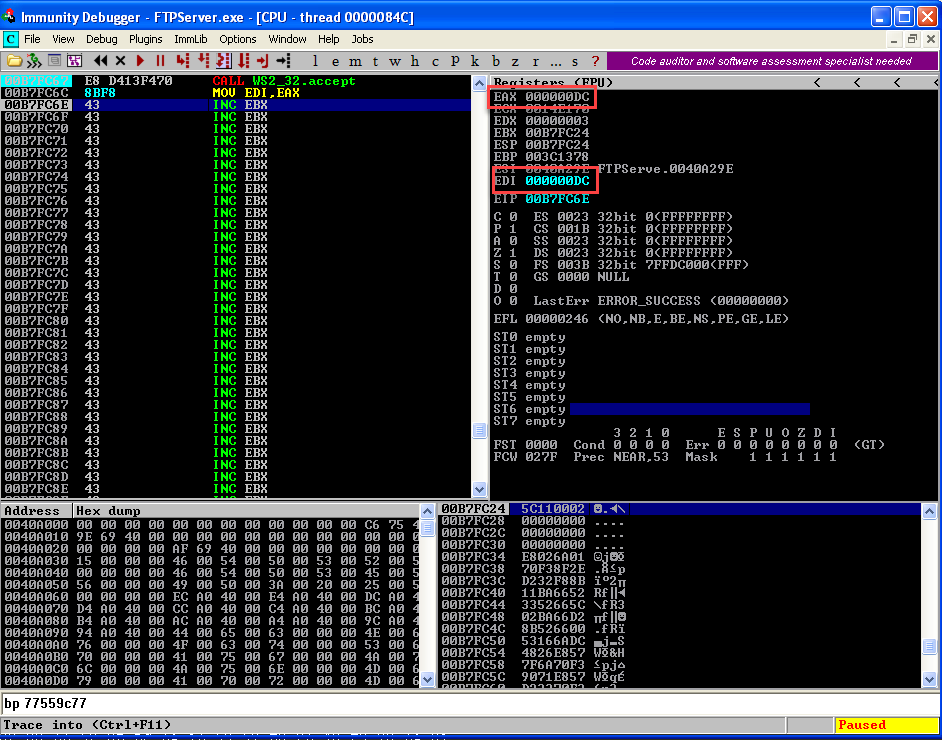Image resolution: width=942 pixels, height=740 pixels.
Task: Run the program with red play icon
Action: (141, 61)
